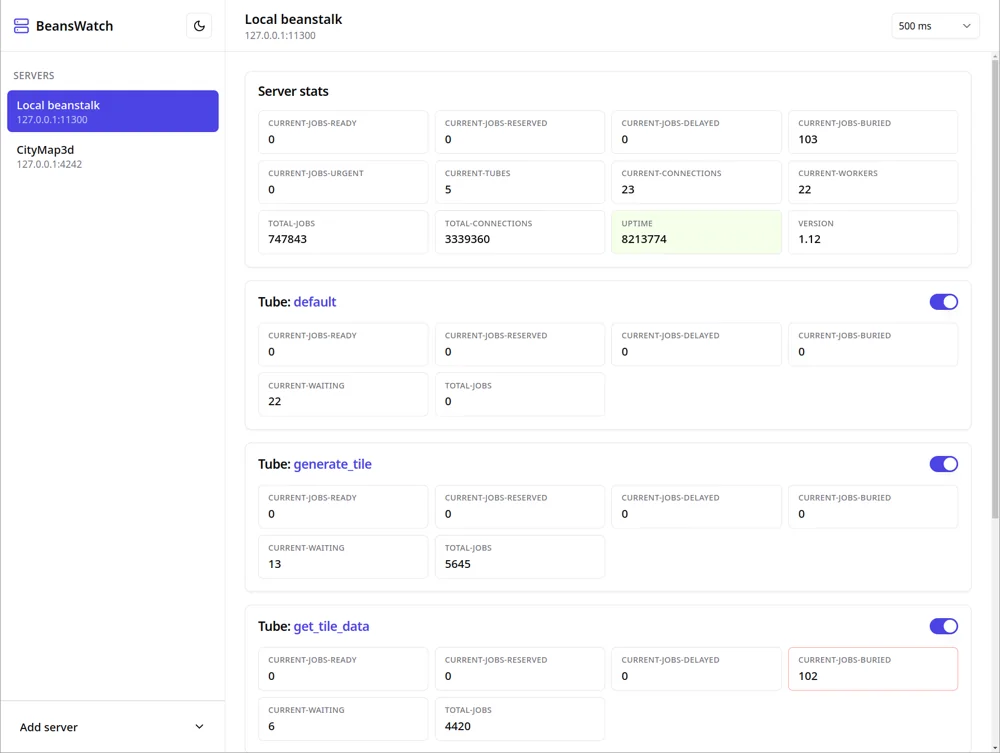Viewport: 1000px width, 753px height.
Task: Turn off the generate_tile tube switch
Action: click(943, 464)
